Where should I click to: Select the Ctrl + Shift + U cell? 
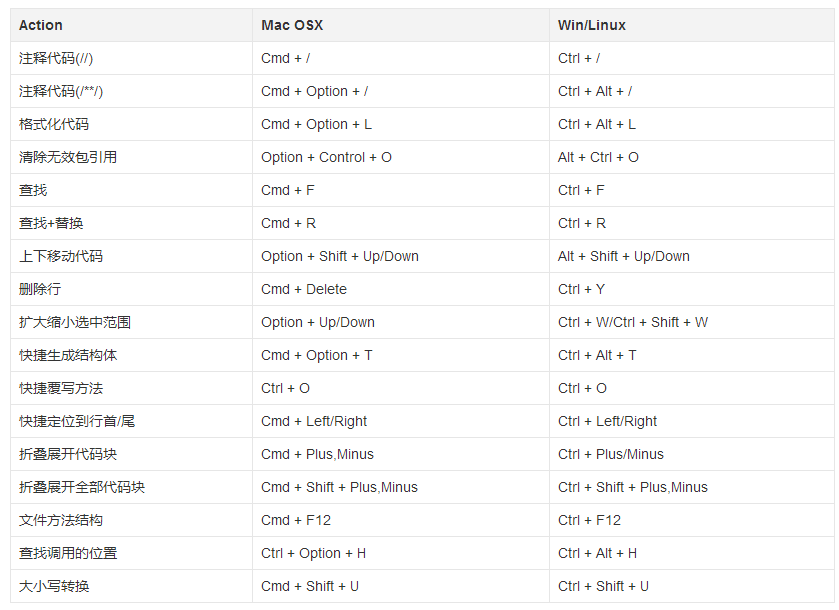(x=691, y=586)
